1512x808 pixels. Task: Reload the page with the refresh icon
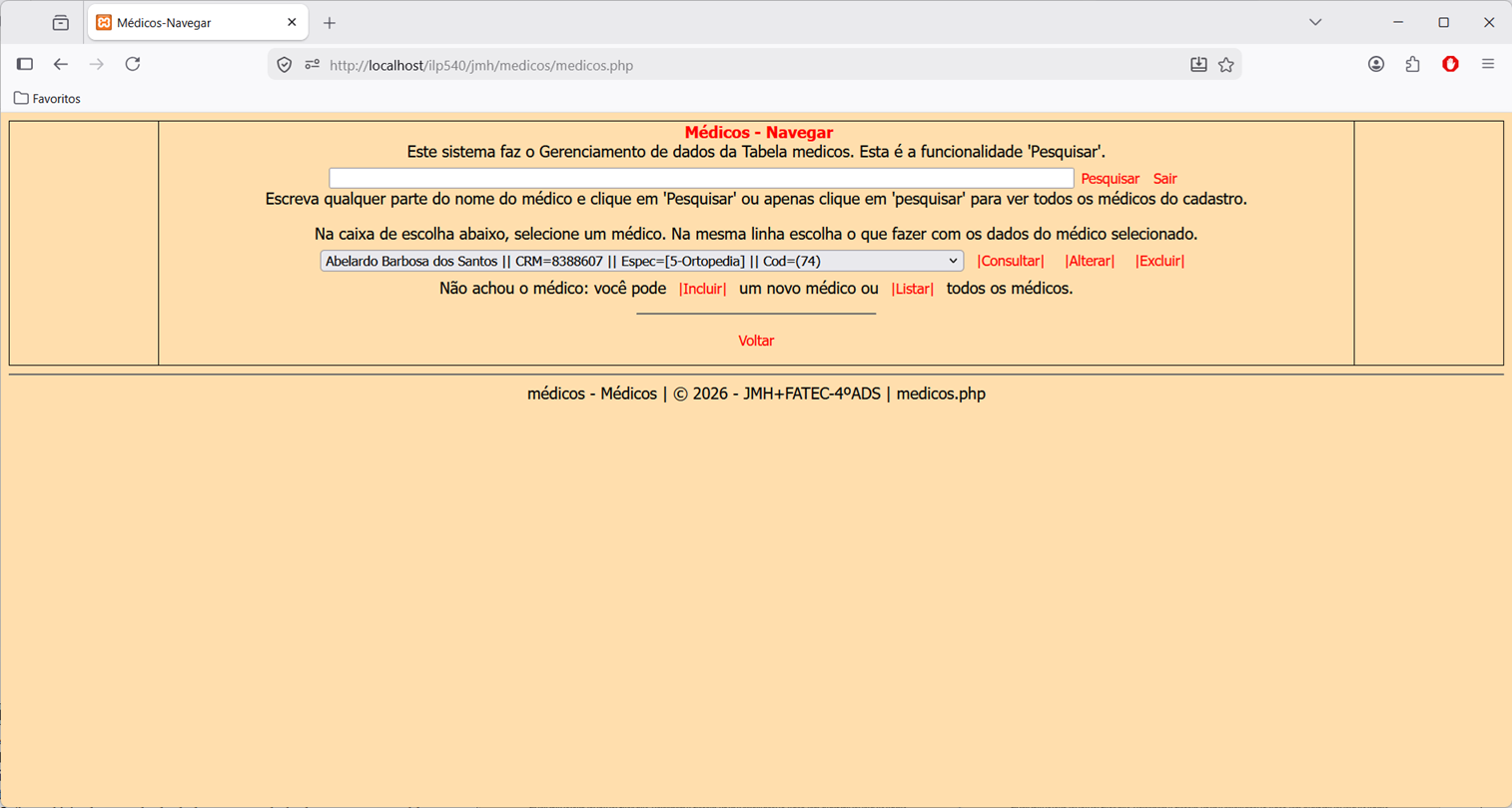[x=133, y=64]
